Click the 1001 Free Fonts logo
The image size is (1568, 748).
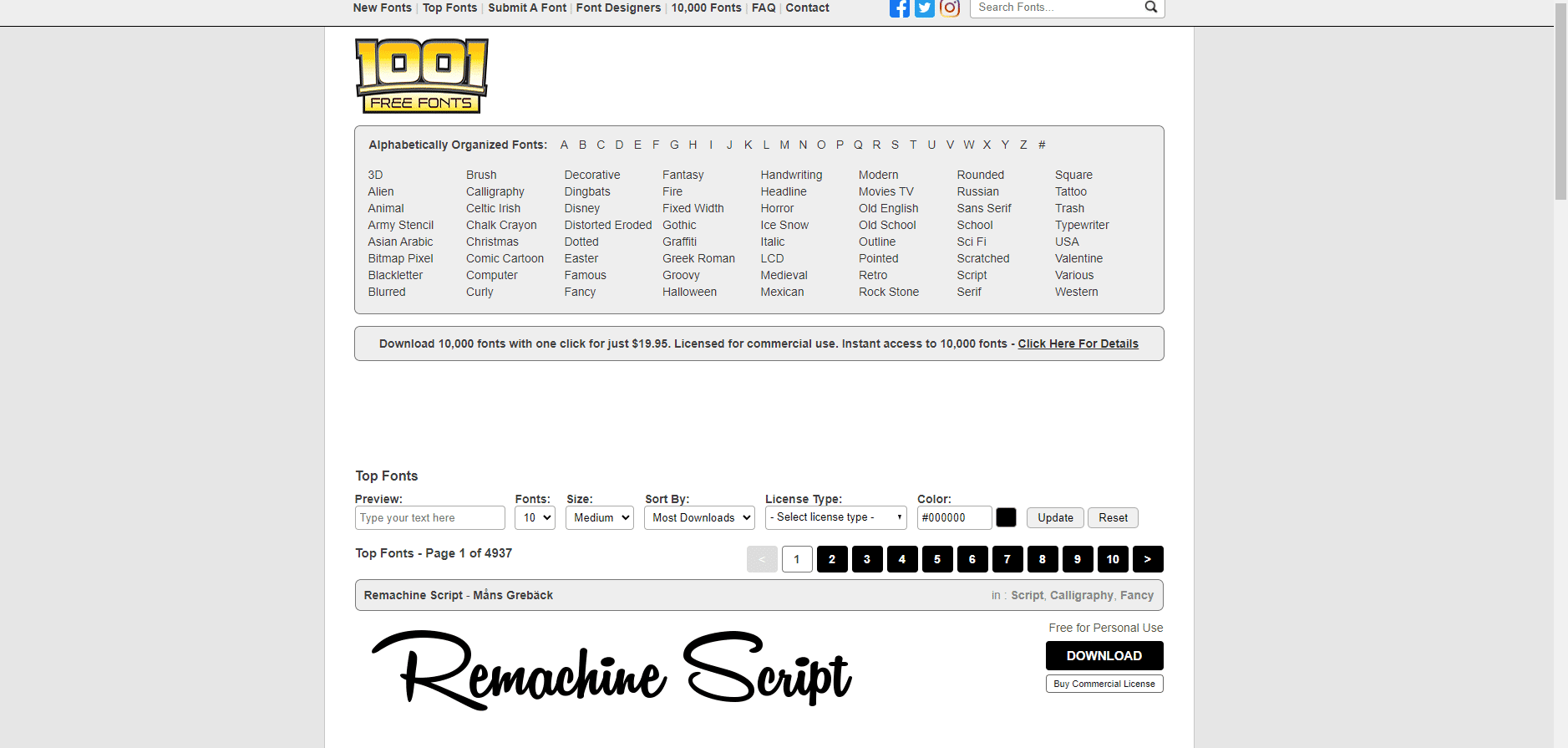422,75
